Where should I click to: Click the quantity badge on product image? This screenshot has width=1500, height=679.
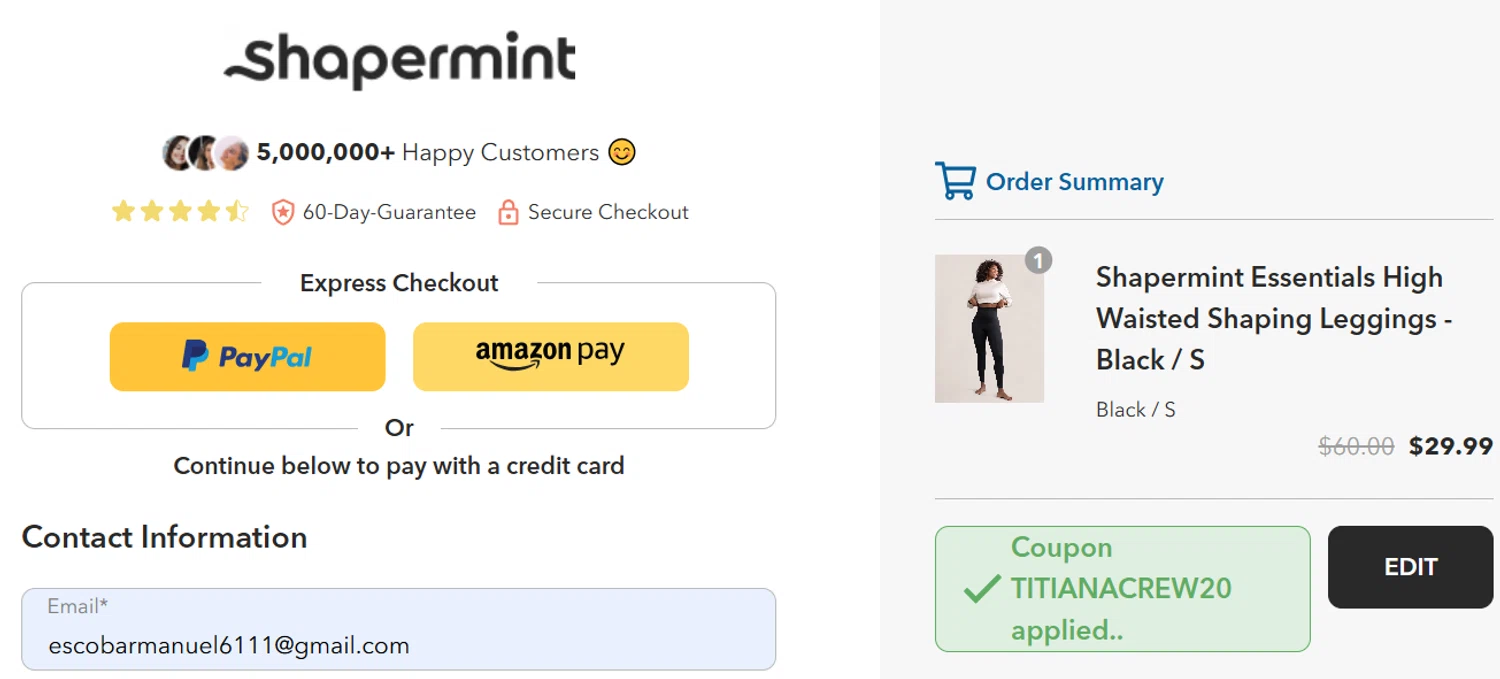[x=1039, y=261]
